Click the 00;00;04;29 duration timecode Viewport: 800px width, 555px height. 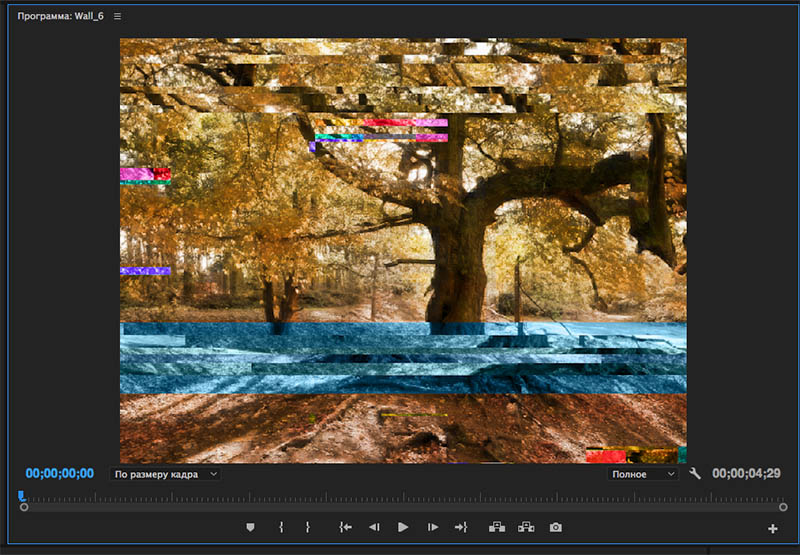[746, 474]
